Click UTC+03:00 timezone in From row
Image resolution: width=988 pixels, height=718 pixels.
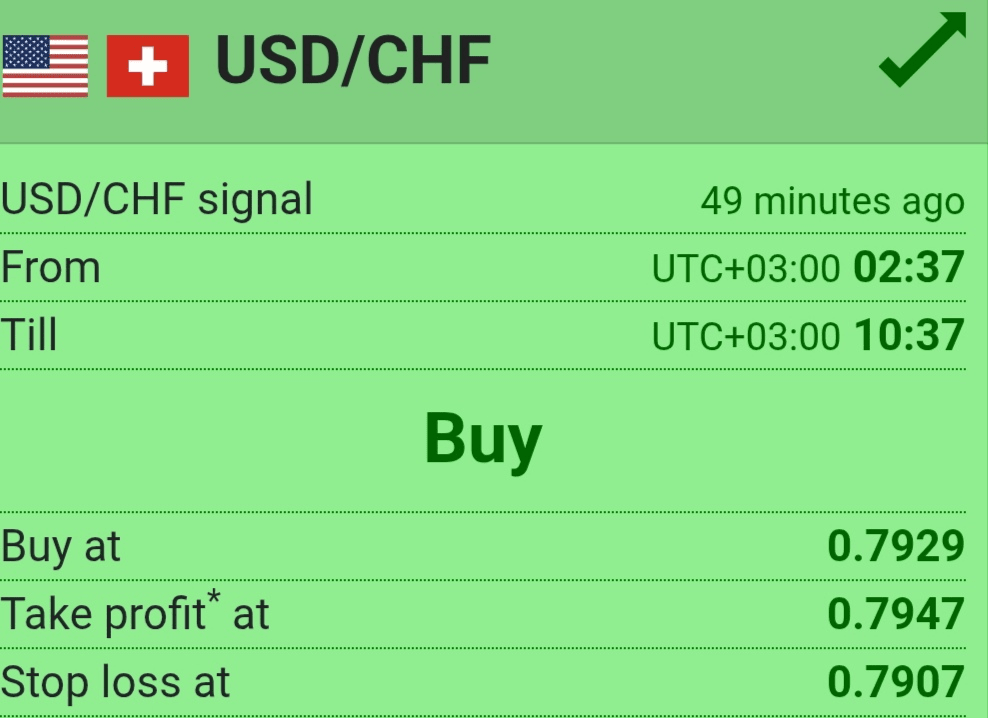(746, 270)
